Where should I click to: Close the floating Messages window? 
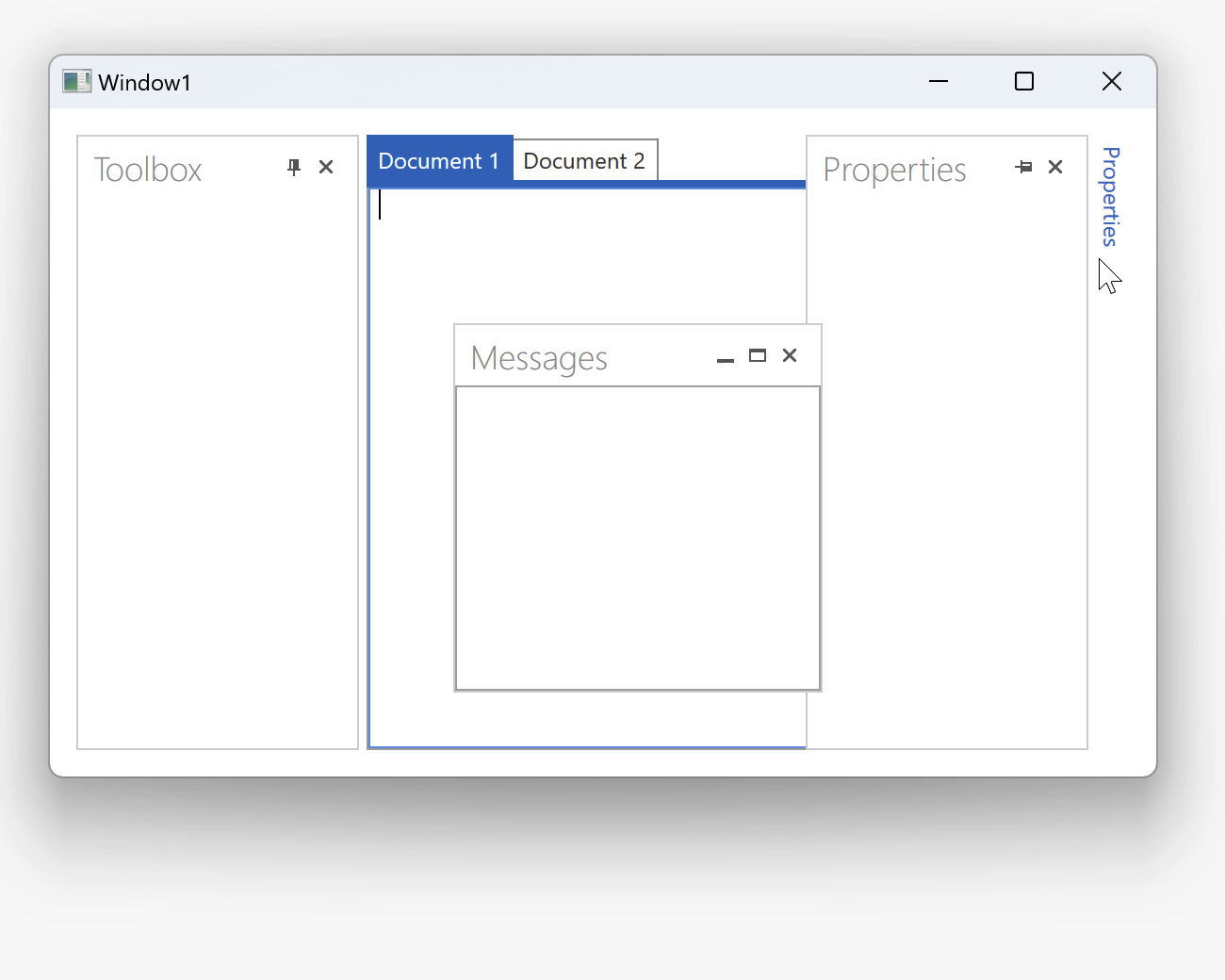[x=790, y=355]
